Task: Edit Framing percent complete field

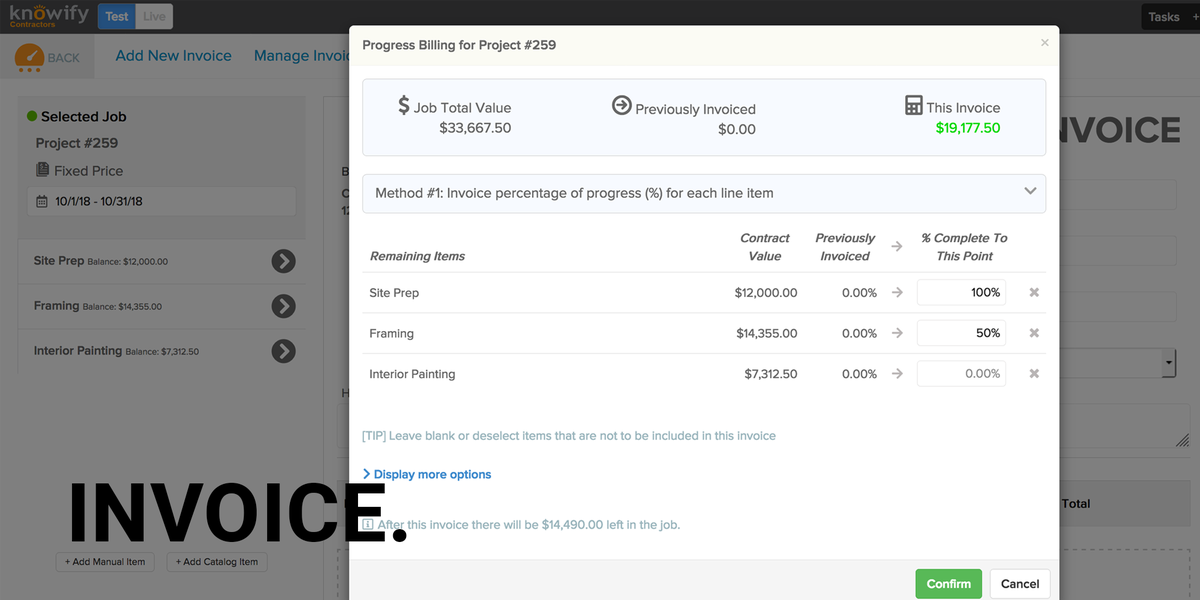Action: click(x=961, y=333)
